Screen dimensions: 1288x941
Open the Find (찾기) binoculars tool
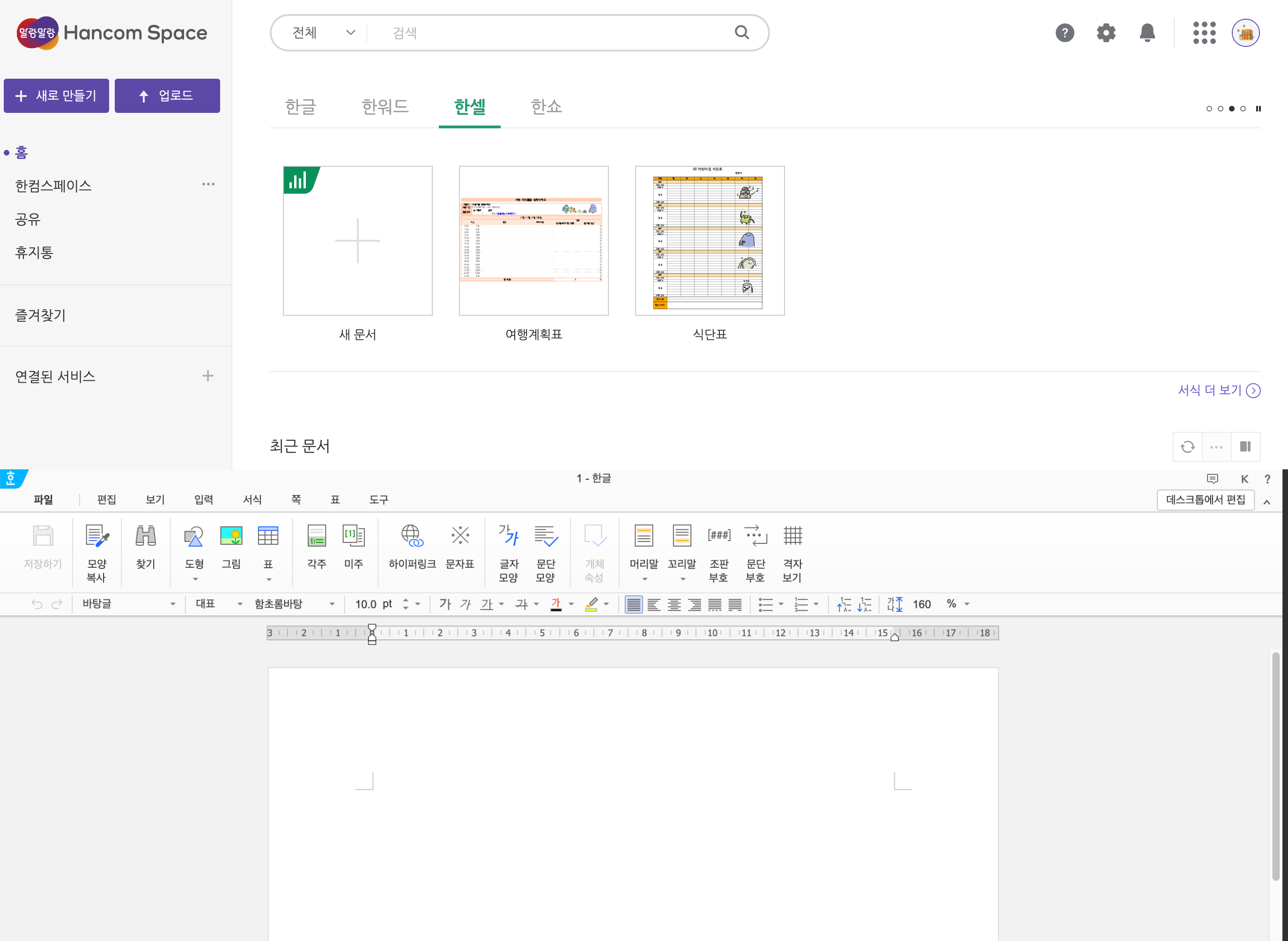[x=145, y=536]
